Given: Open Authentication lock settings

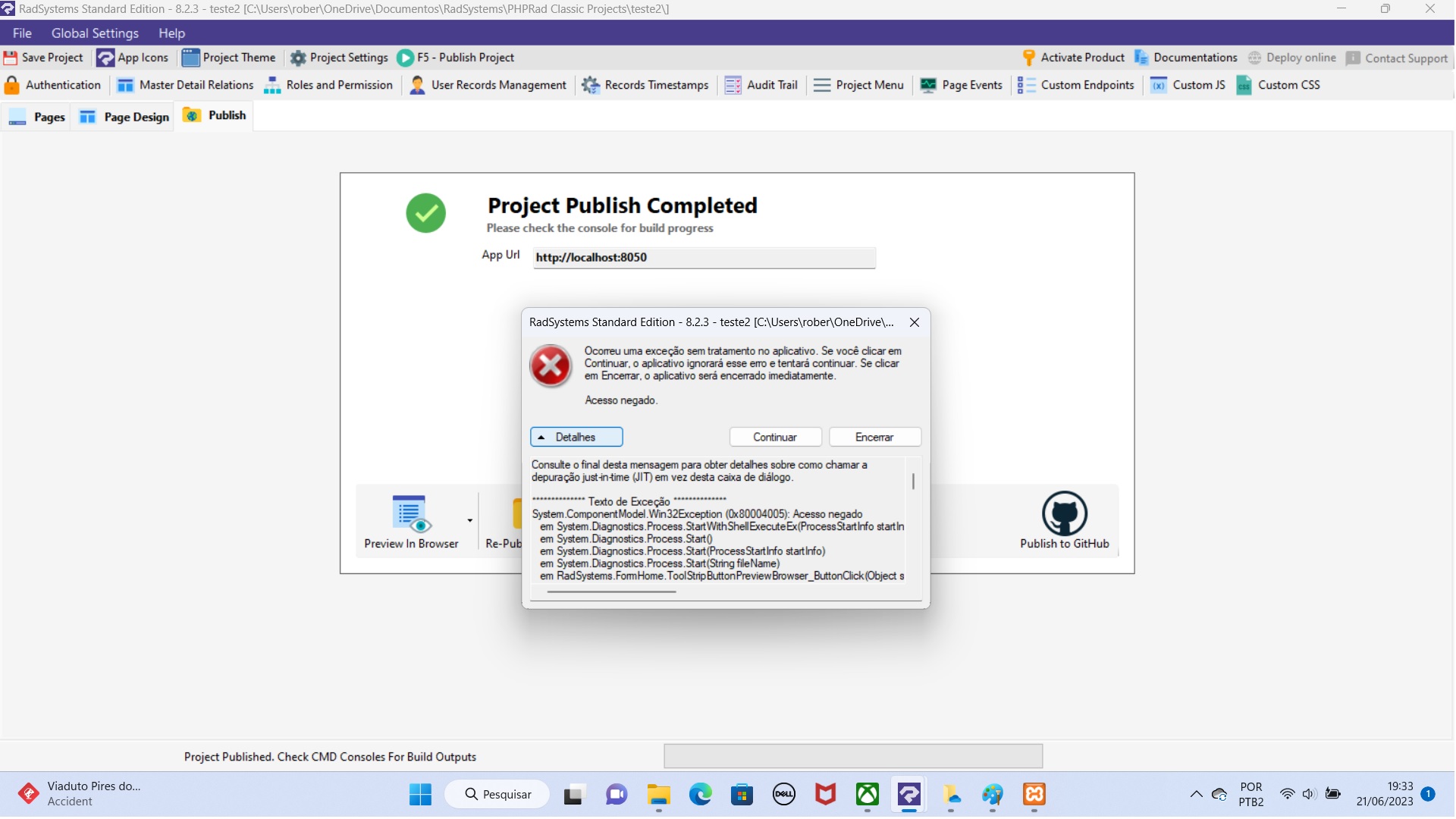Looking at the screenshot, I should tap(52, 85).
